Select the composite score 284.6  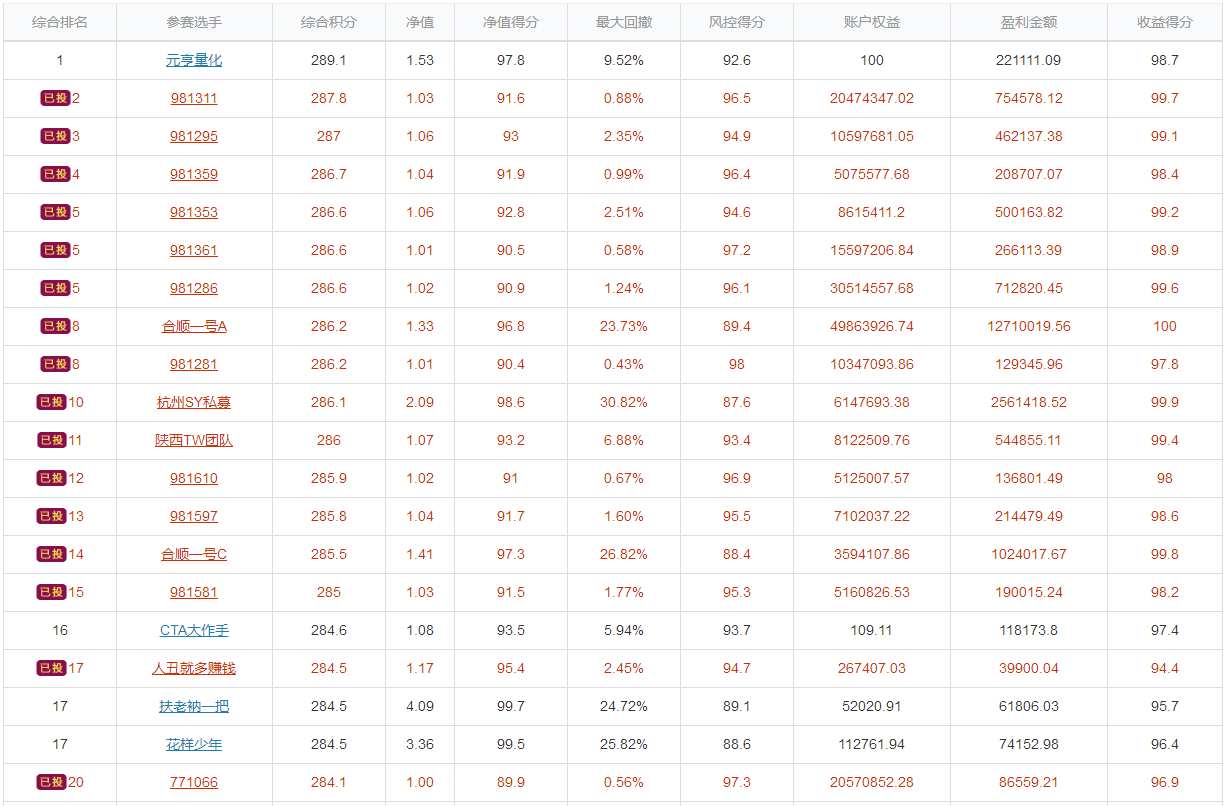pyautogui.click(x=329, y=630)
